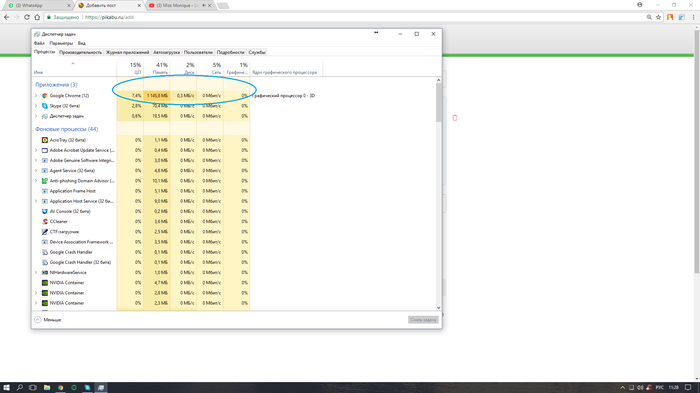Open taskbar search magnifier
This screenshot has width=700, height=393.
(x=20, y=388)
